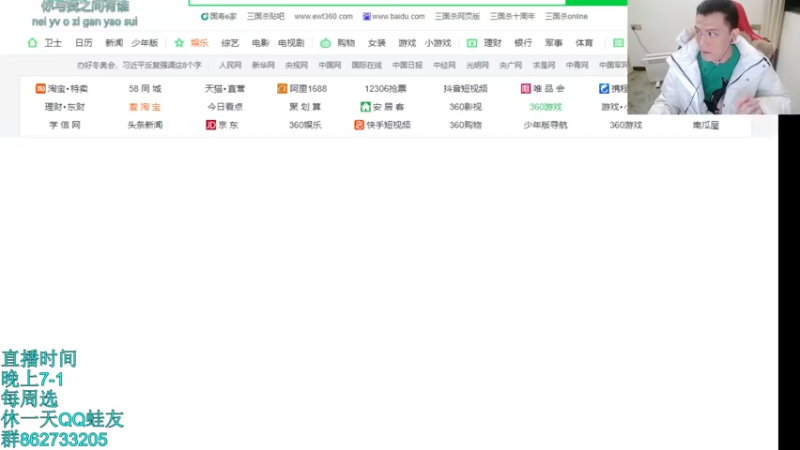Open the 日历 navigation item
The height and width of the screenshot is (450, 800).
pyautogui.click(x=84, y=43)
